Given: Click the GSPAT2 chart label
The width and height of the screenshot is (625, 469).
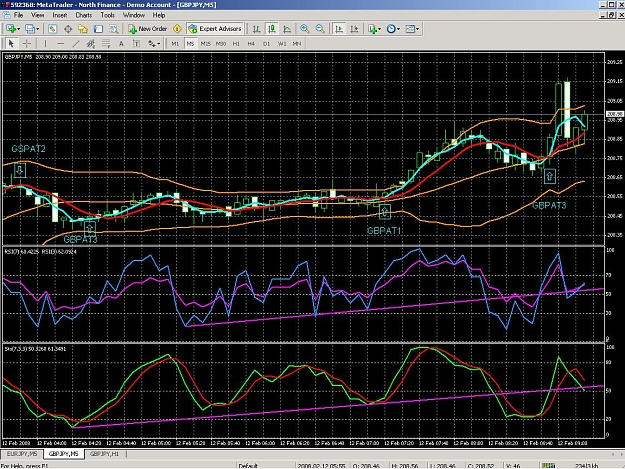Looking at the screenshot, I should coord(28,149).
